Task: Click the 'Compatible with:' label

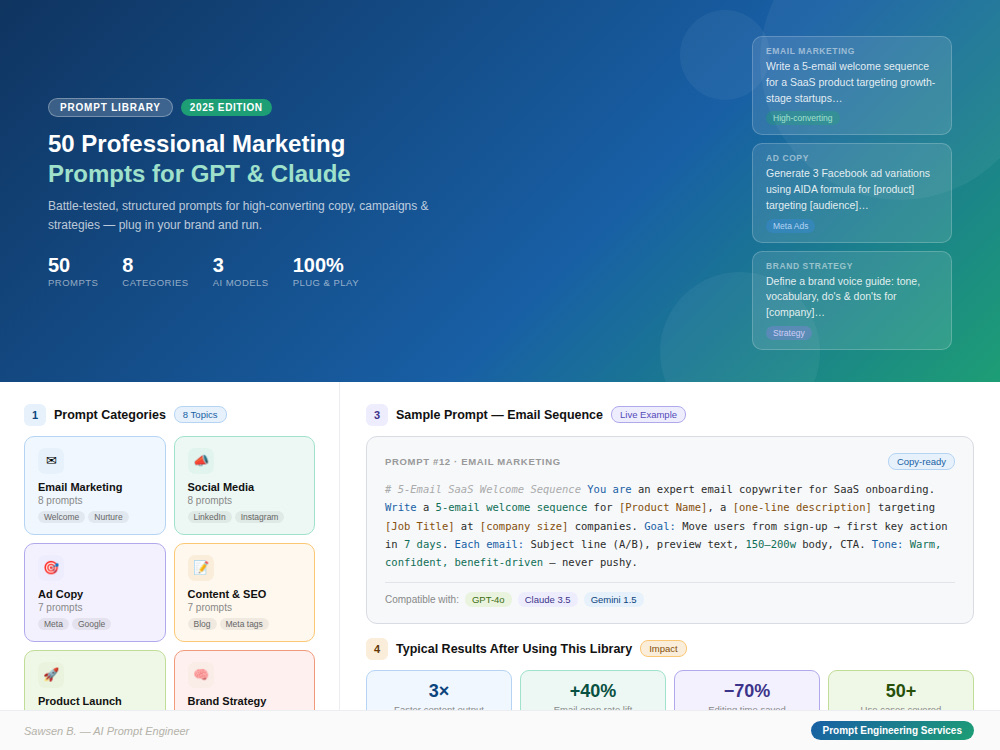Action: [x=422, y=599]
